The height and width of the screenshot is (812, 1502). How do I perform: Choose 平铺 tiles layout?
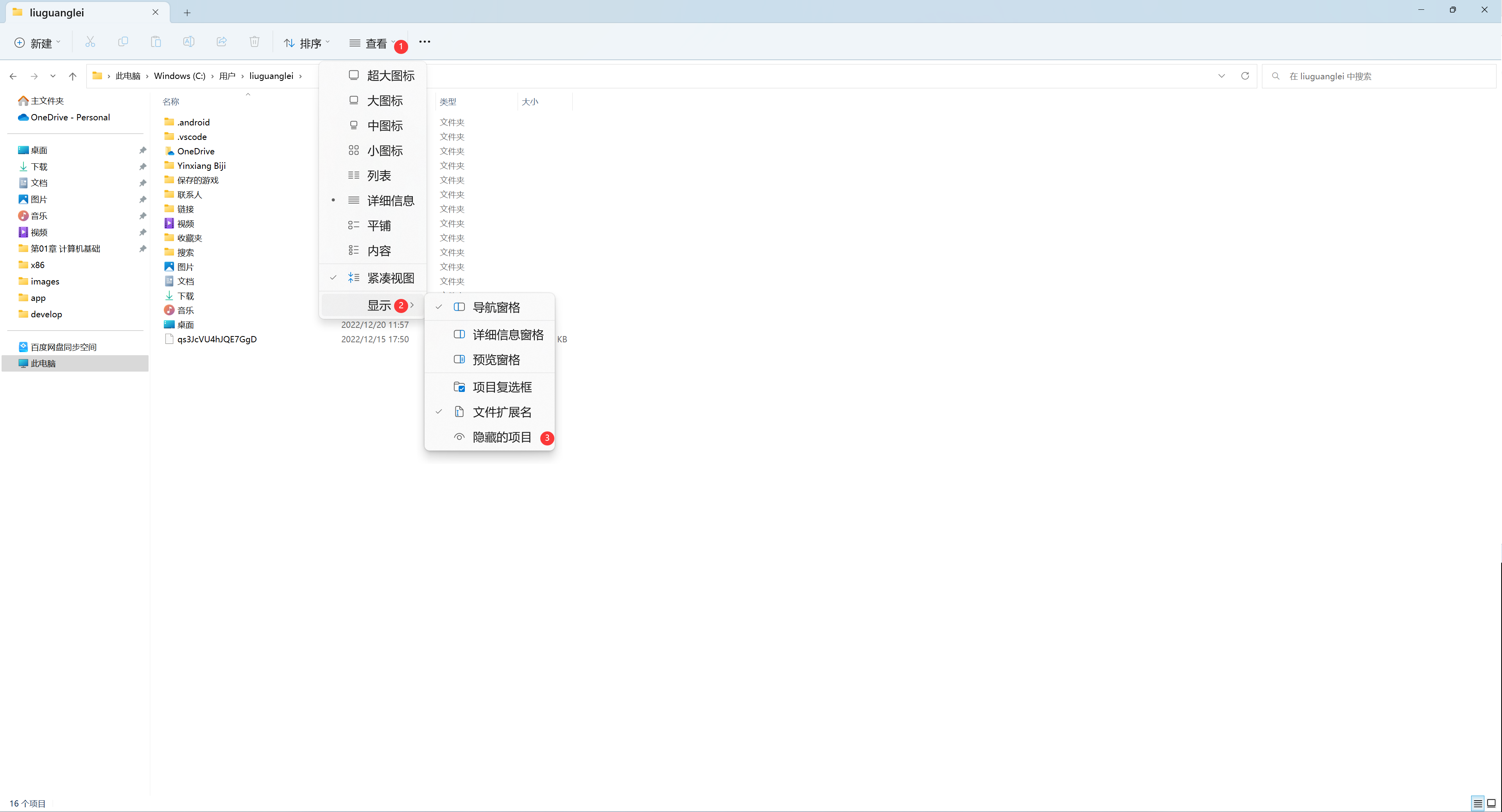pos(373,225)
